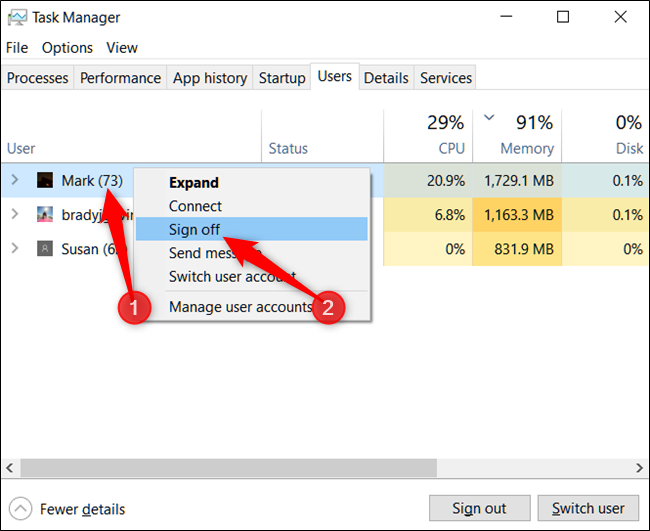
Task: Switch to the Performance tab
Action: point(120,78)
